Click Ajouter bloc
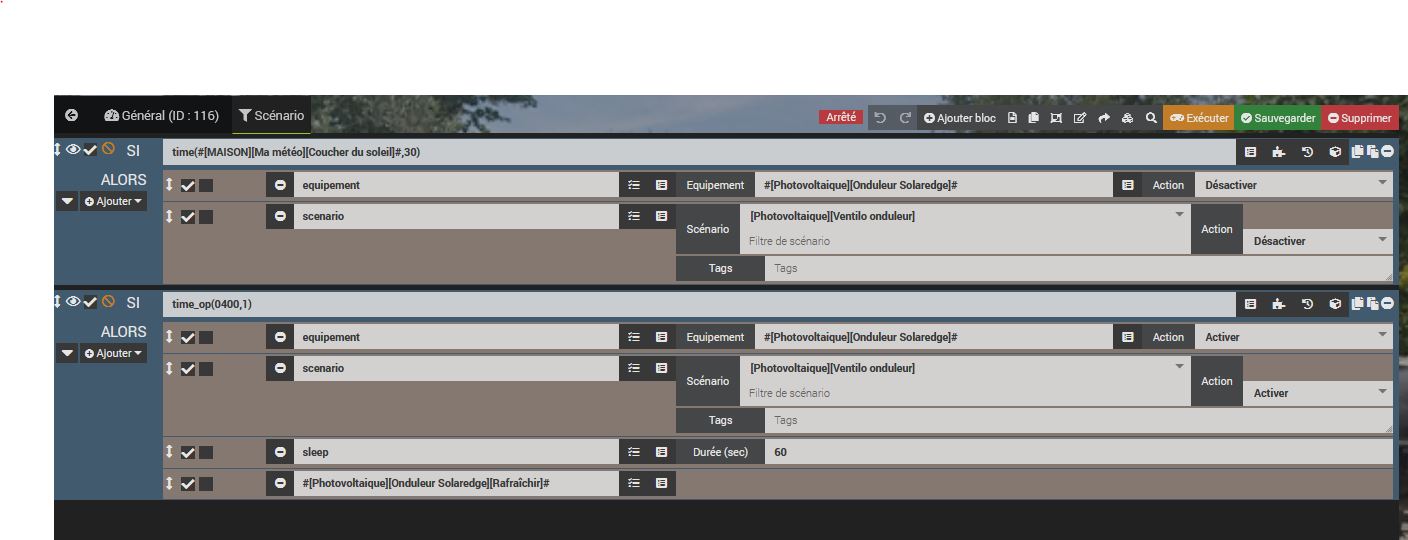 tap(960, 118)
